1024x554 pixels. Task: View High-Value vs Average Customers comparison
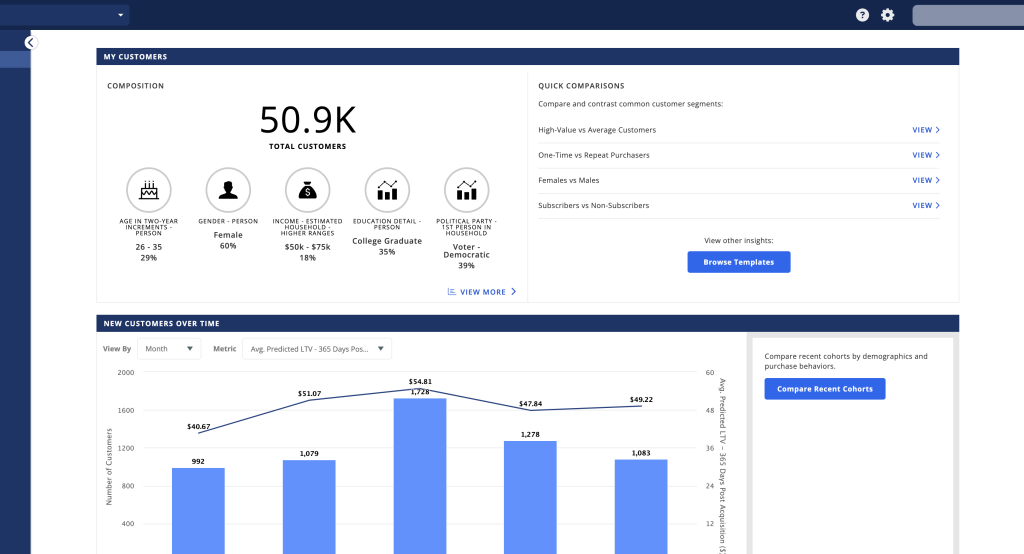click(x=926, y=130)
